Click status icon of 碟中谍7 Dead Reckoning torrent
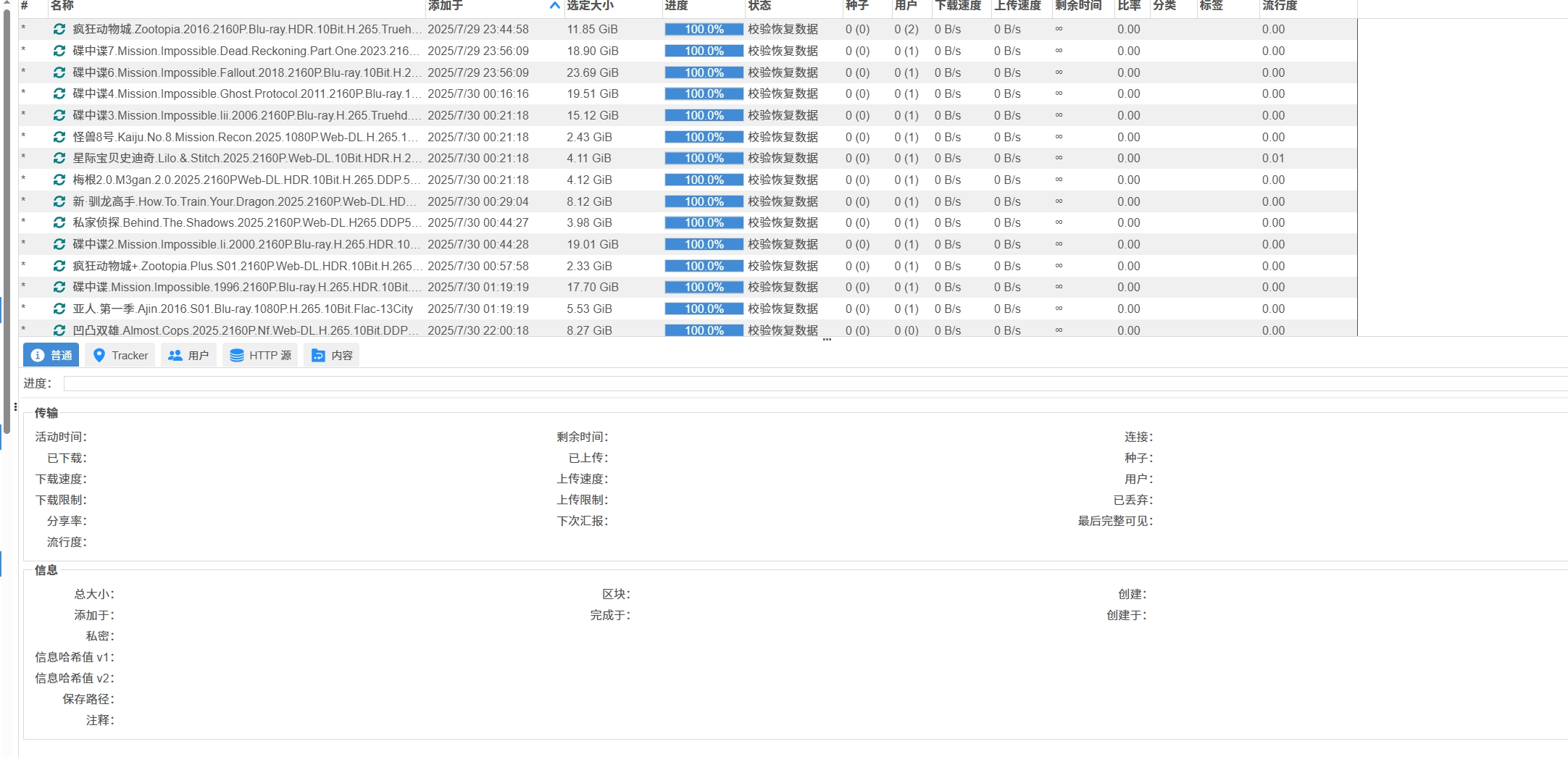Screen dimensions: 1568x757 (x=59, y=51)
